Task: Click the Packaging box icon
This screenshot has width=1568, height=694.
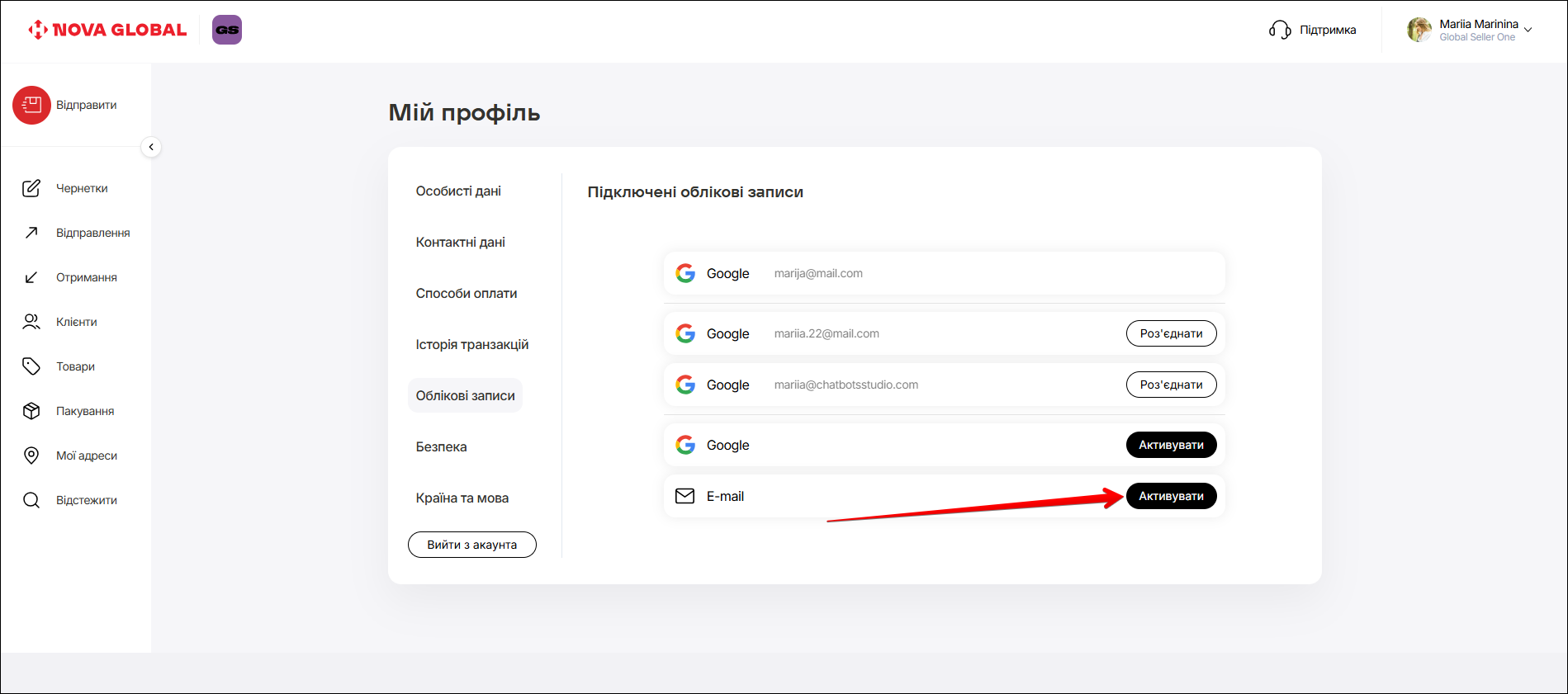Action: (31, 411)
